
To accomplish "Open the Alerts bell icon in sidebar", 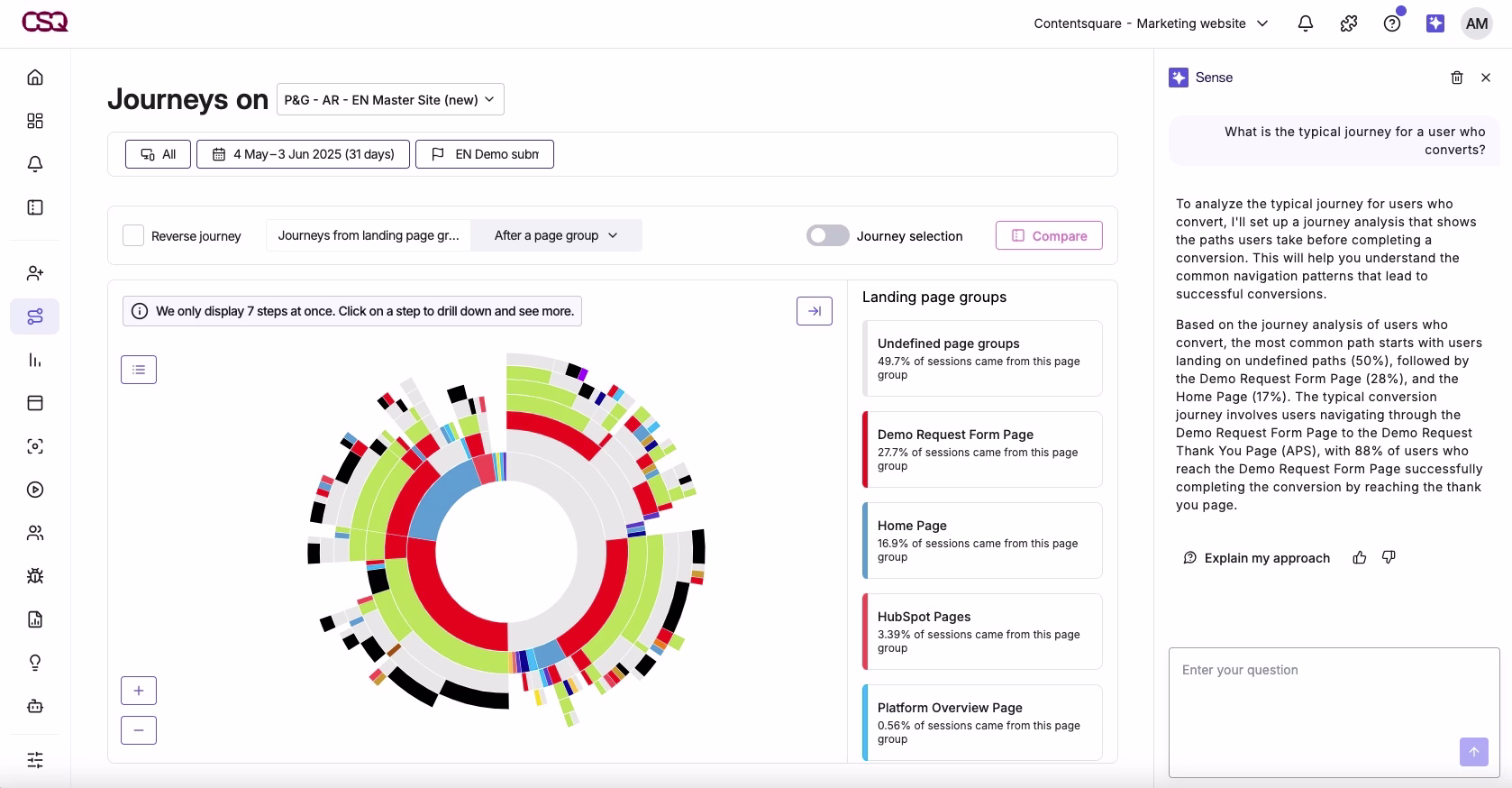I will 35,164.
